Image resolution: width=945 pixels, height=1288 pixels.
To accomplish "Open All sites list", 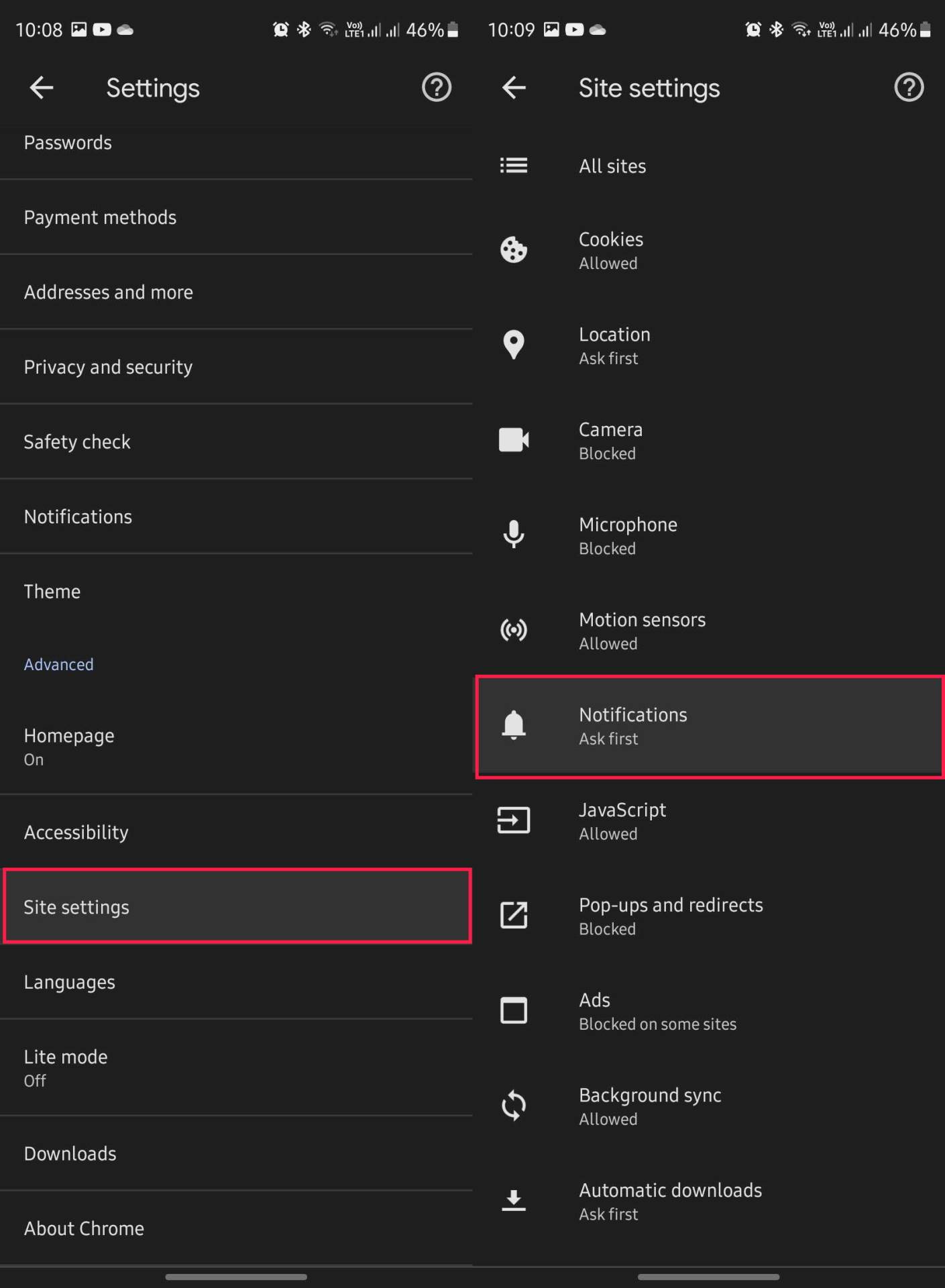I will (x=709, y=166).
